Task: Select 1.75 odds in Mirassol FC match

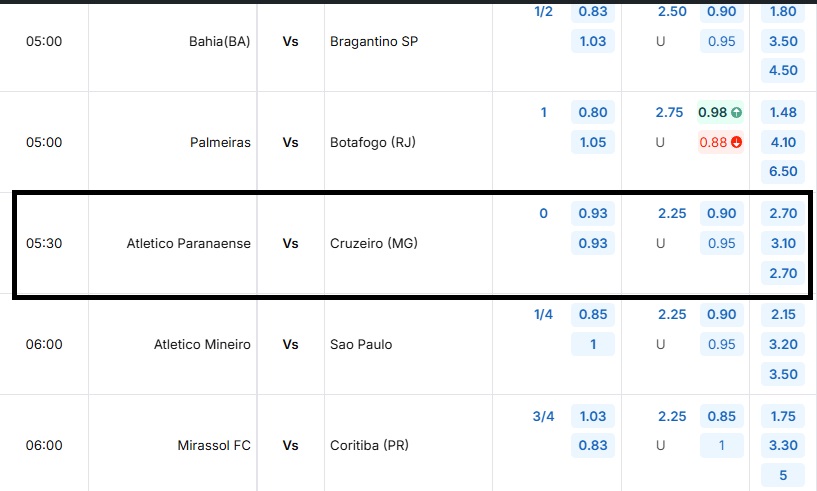Action: click(x=783, y=416)
